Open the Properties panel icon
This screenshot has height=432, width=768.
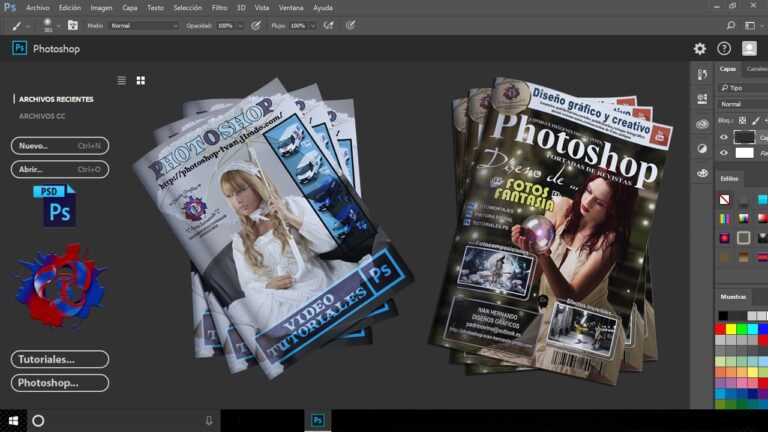click(x=702, y=99)
